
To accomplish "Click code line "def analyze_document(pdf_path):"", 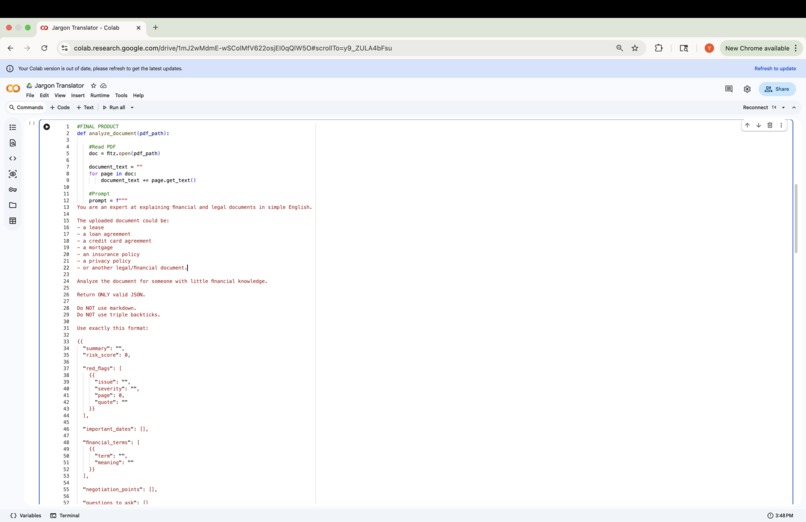I will pos(123,133).
